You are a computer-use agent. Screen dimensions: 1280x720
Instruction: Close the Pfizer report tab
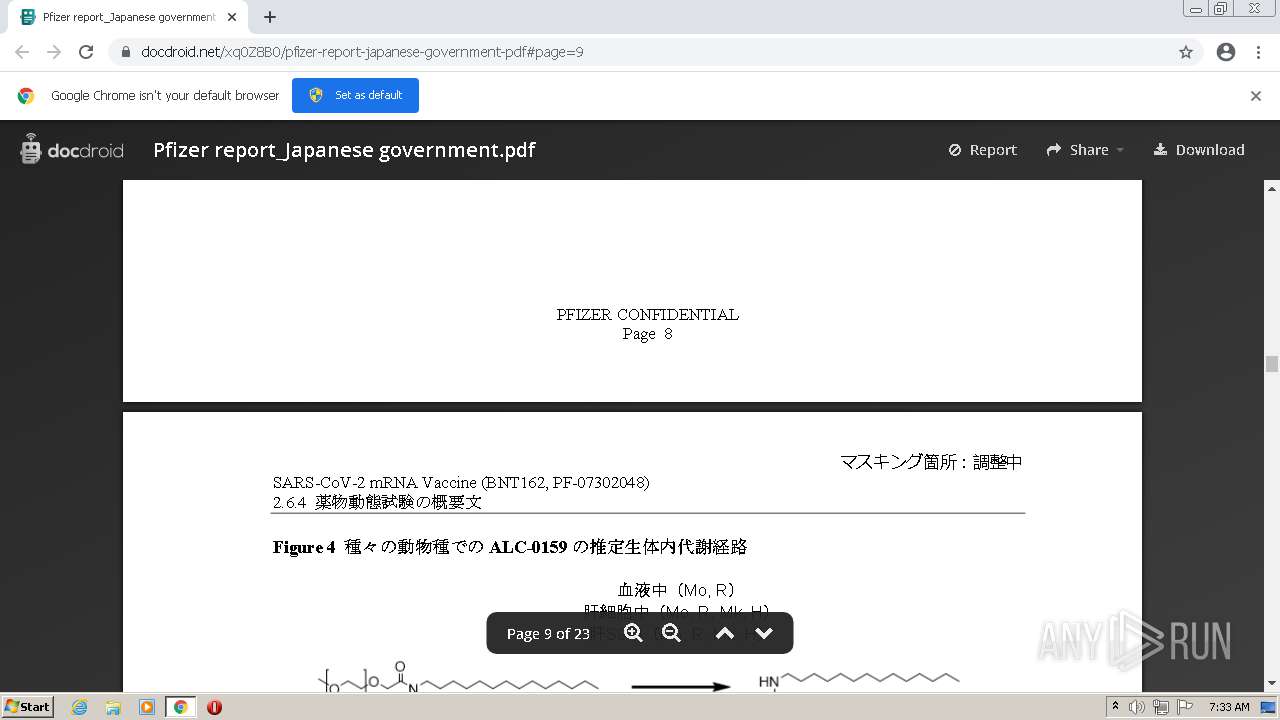[x=232, y=17]
